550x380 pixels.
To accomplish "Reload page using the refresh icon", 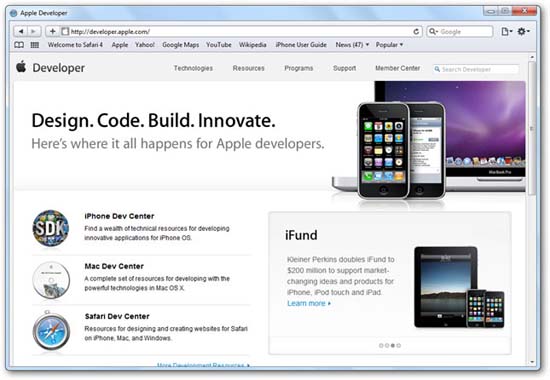I will click(416, 32).
